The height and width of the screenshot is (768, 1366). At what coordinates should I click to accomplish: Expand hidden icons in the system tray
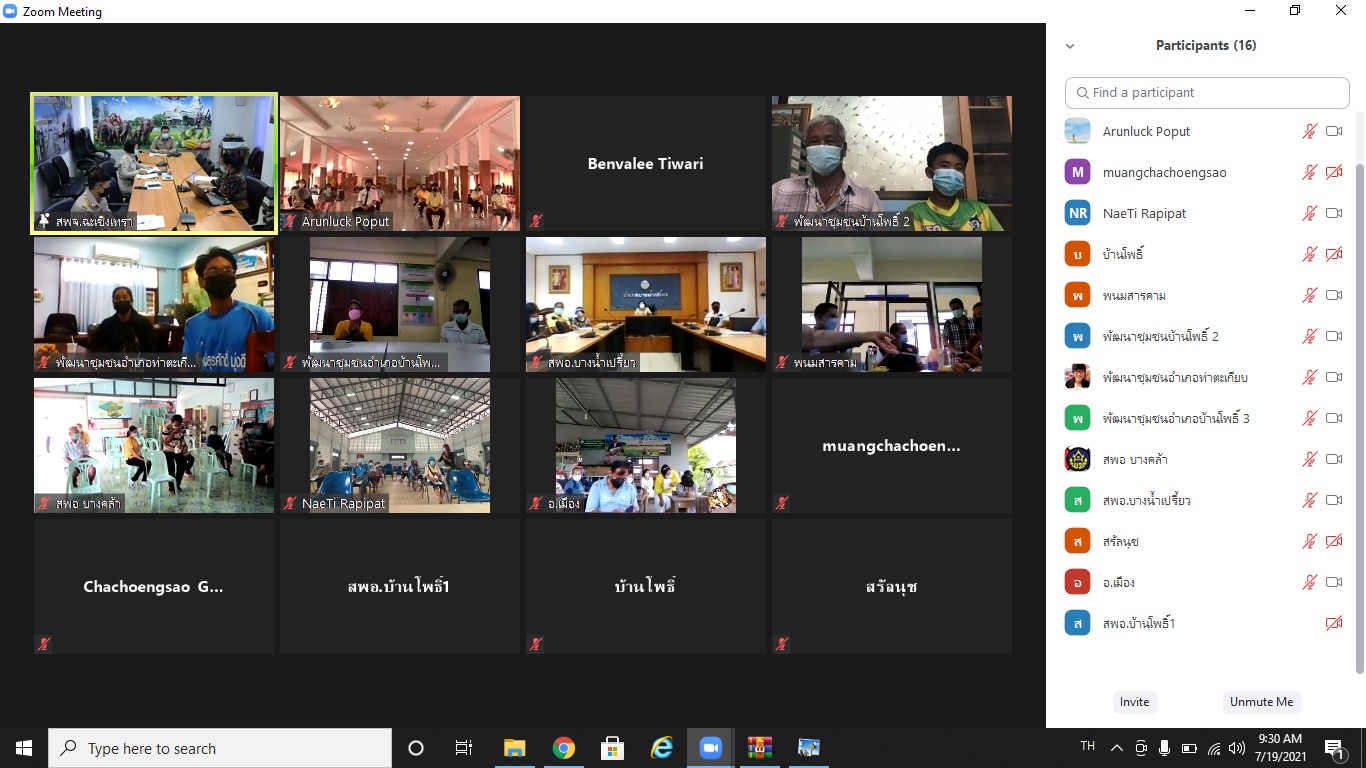[1117, 747]
